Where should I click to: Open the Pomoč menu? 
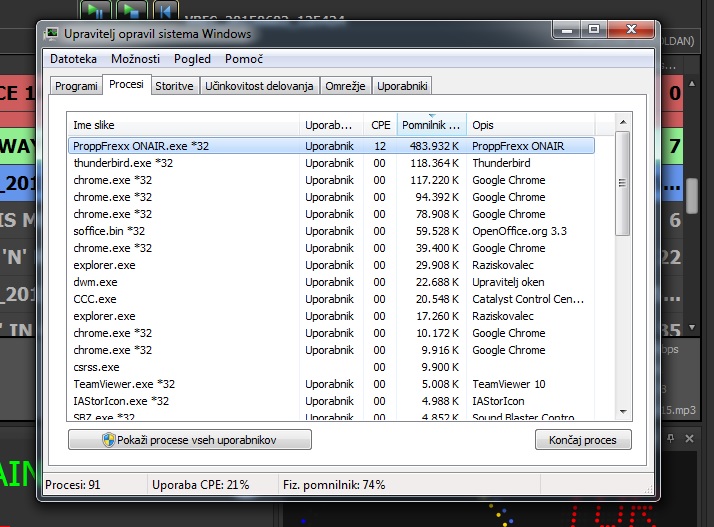pos(244,59)
